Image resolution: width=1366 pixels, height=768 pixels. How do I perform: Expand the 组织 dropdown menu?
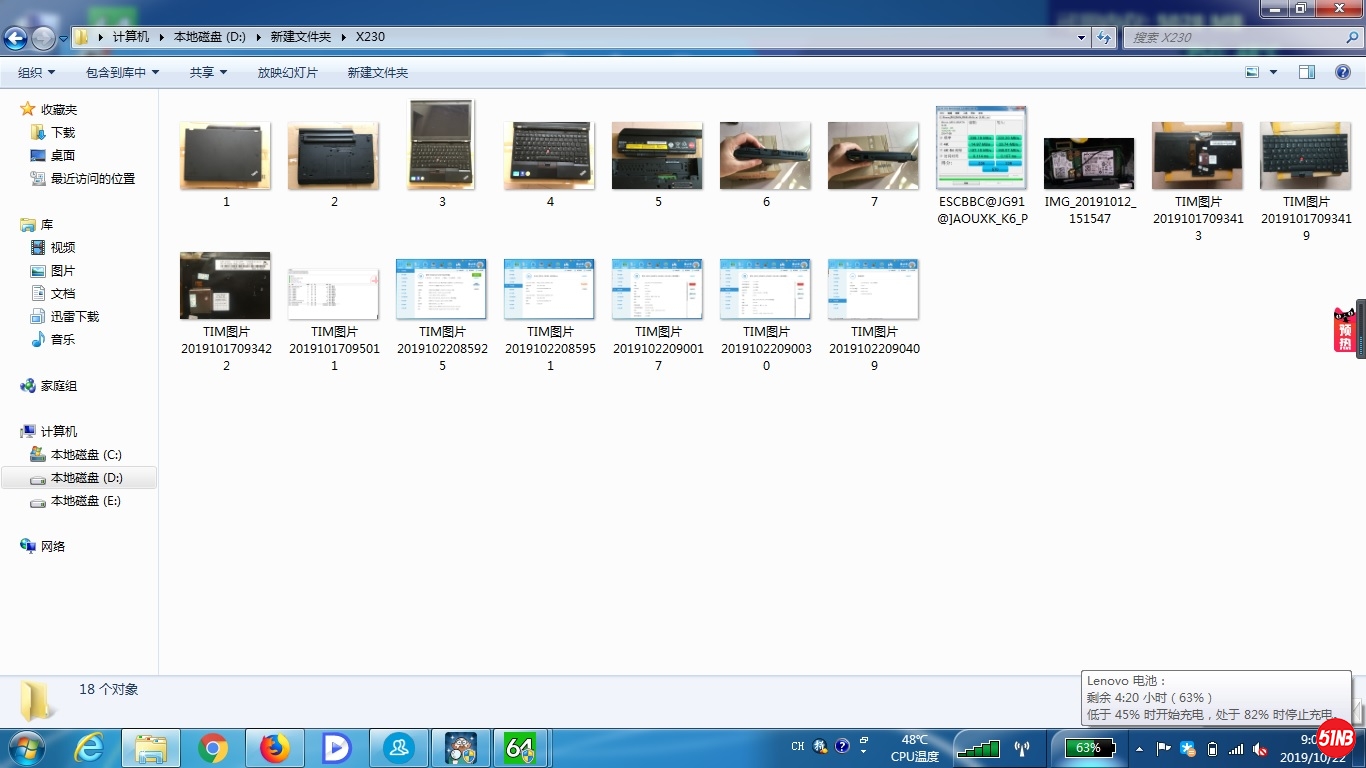click(x=36, y=72)
